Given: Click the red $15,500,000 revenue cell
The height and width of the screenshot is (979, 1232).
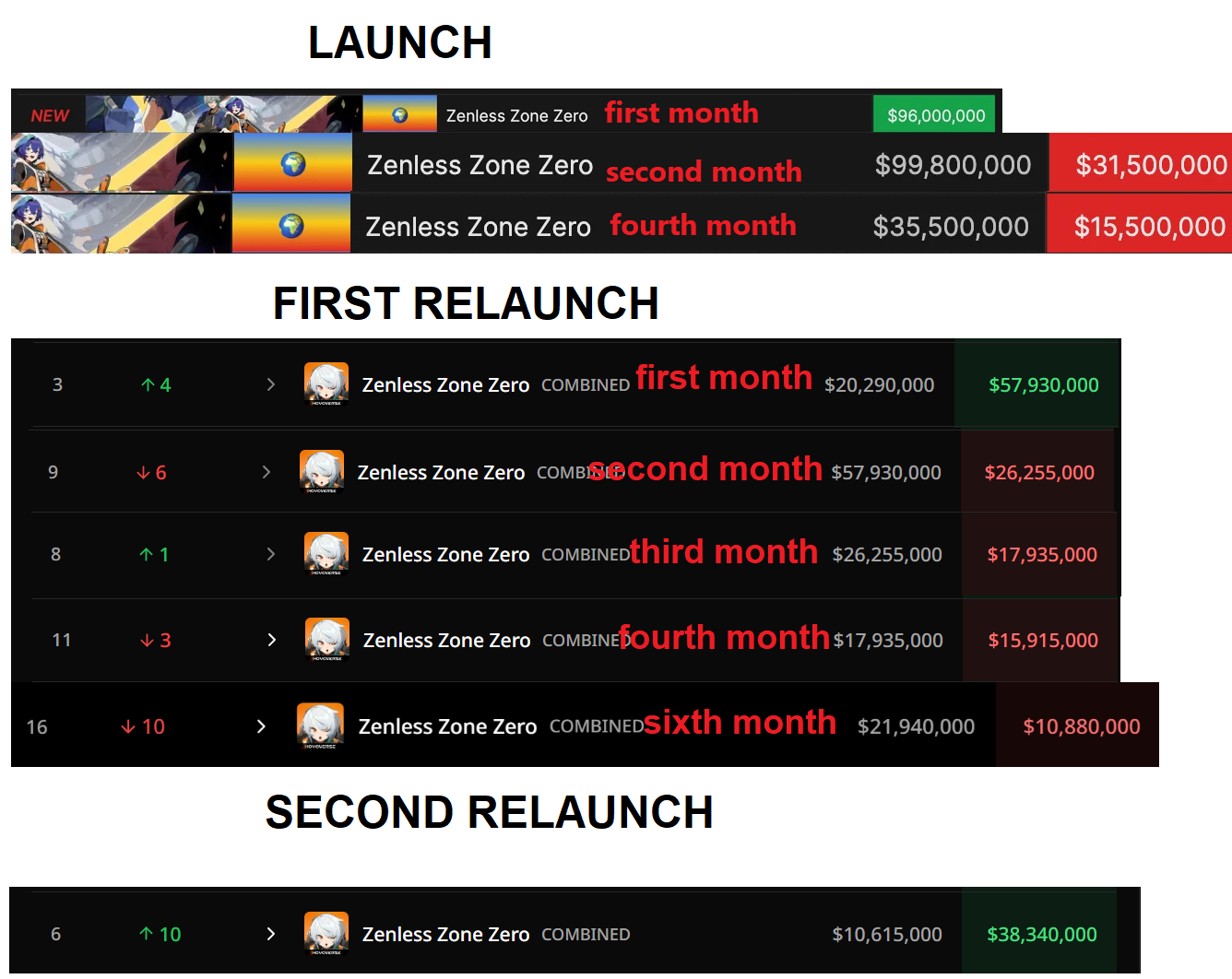Looking at the screenshot, I should tap(1140, 224).
